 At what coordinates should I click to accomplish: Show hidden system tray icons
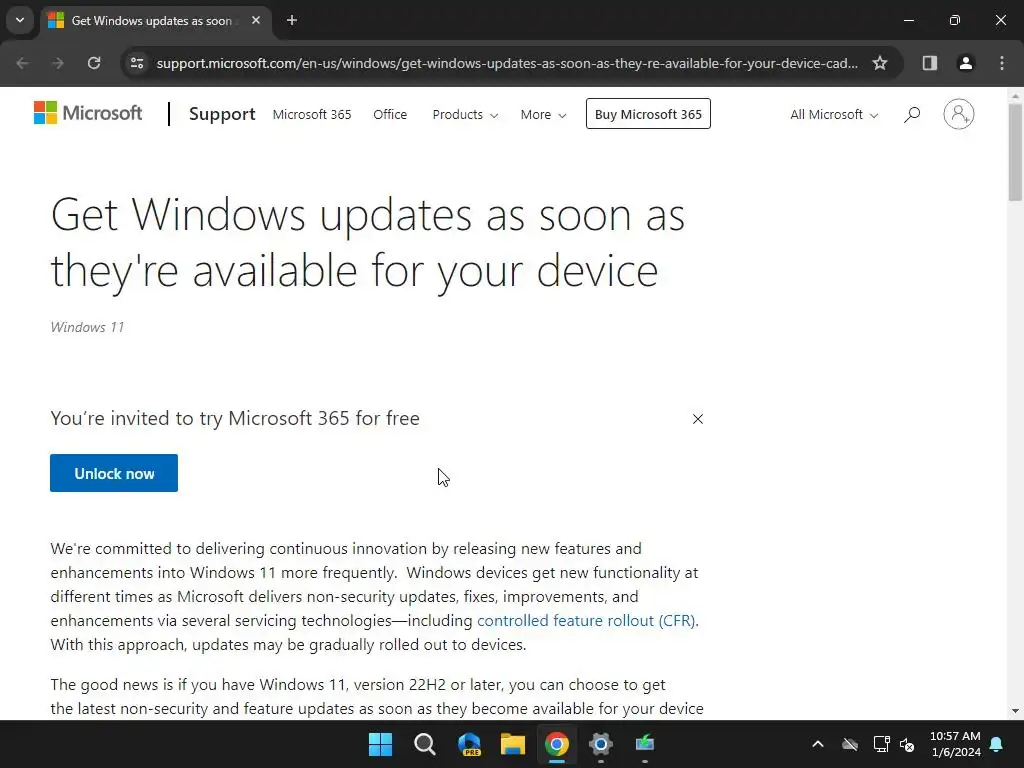[x=818, y=744]
